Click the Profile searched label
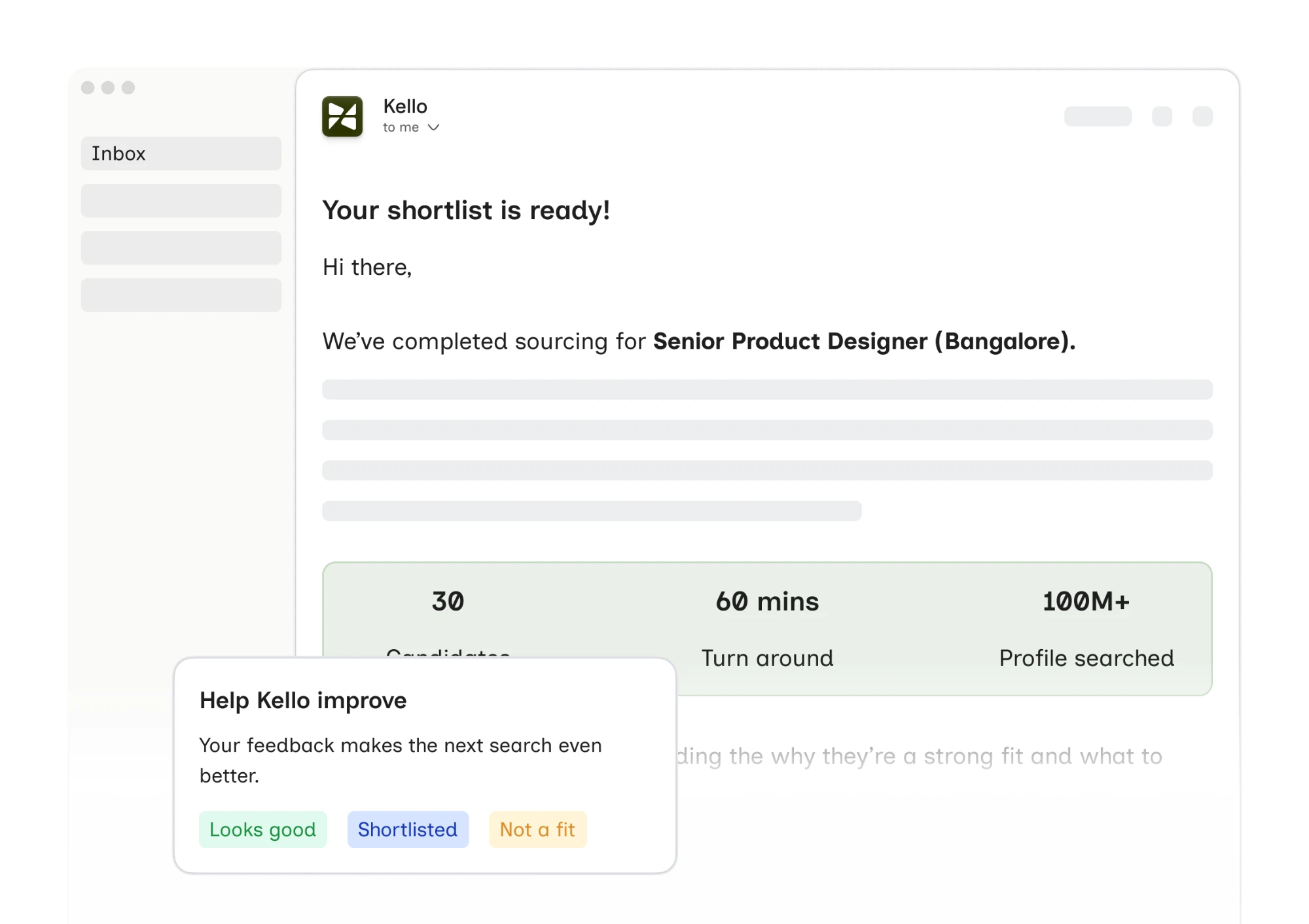Screen dimensions: 1309x924 [x=1086, y=658]
